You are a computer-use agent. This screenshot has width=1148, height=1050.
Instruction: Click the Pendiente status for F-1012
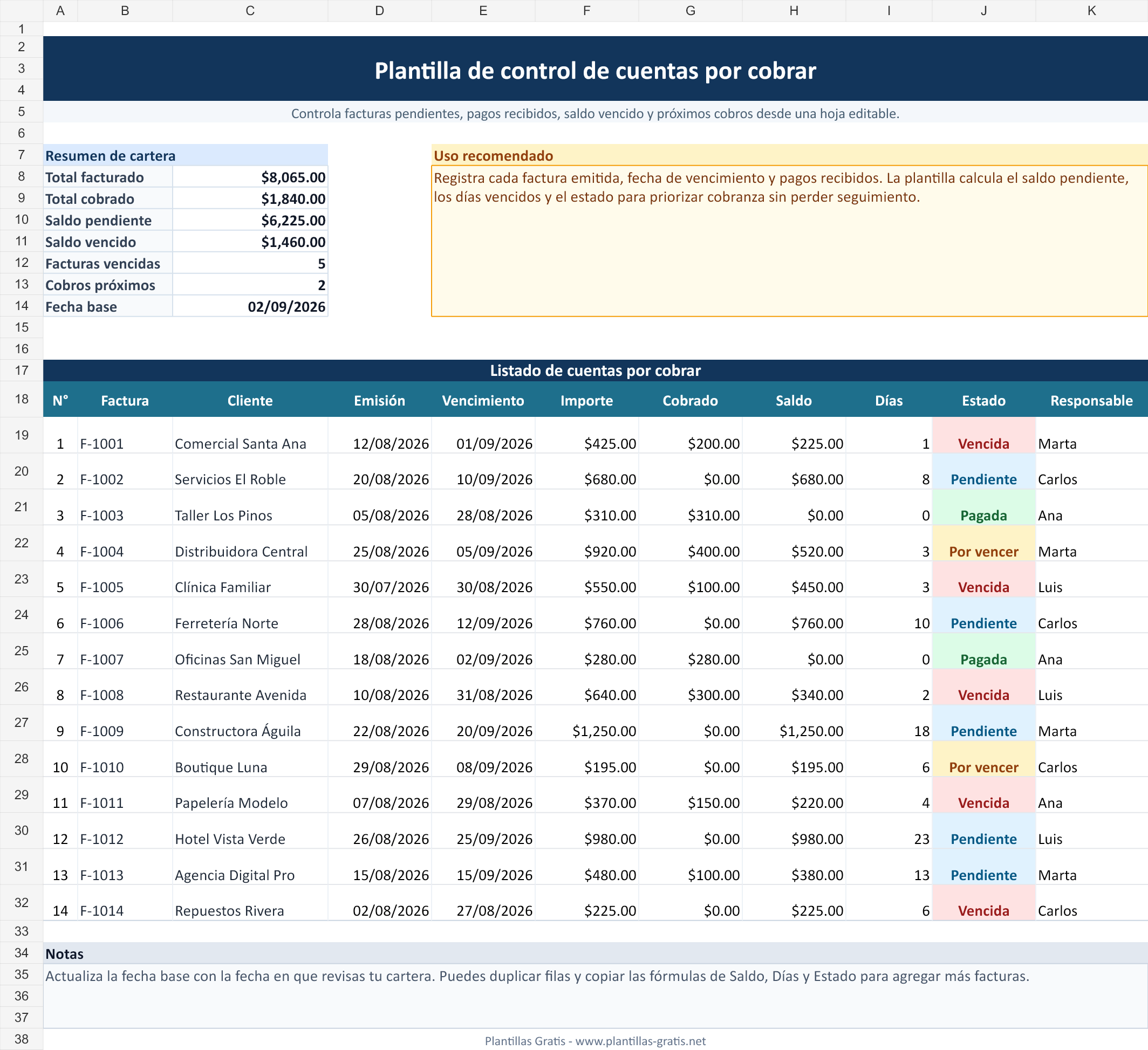click(x=983, y=831)
